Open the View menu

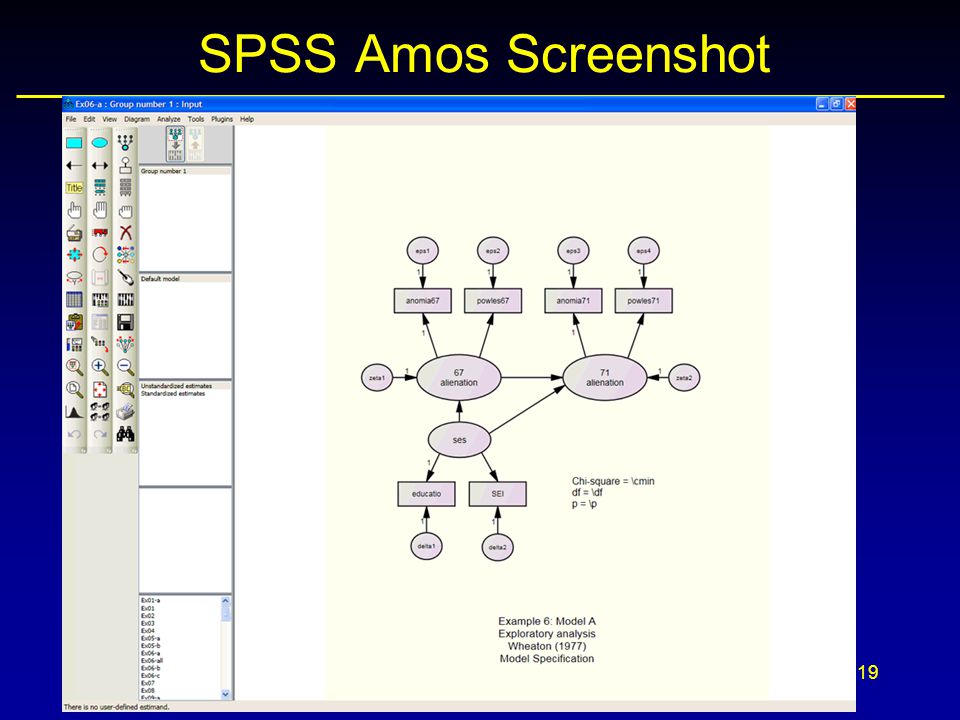click(x=110, y=119)
